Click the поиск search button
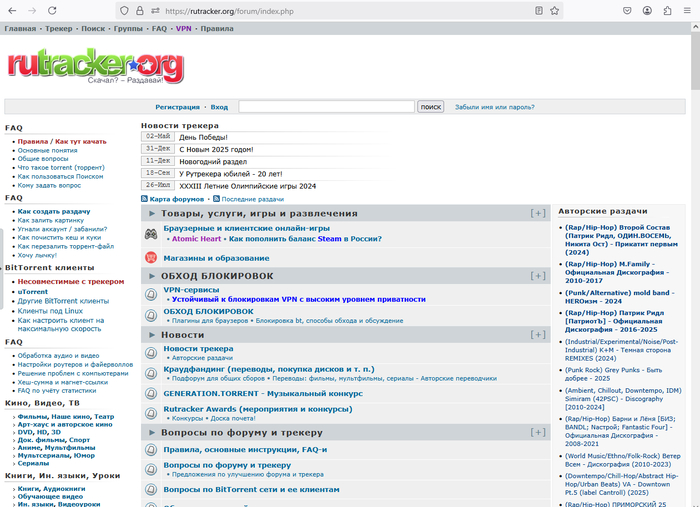The width and height of the screenshot is (700, 507). coord(430,107)
